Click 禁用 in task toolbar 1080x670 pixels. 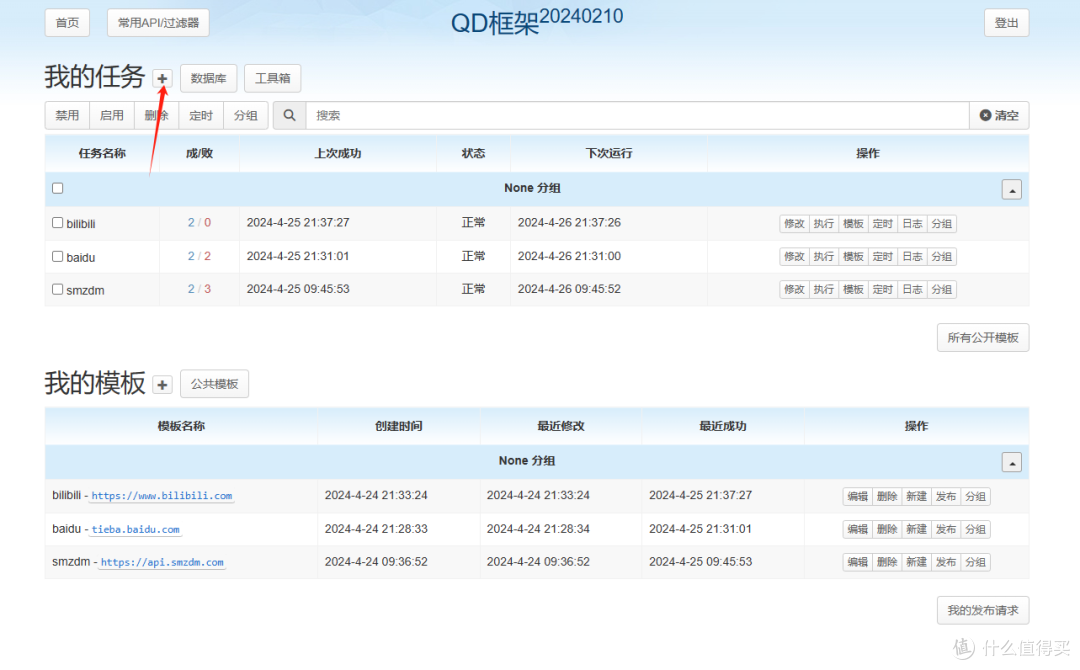pos(68,116)
